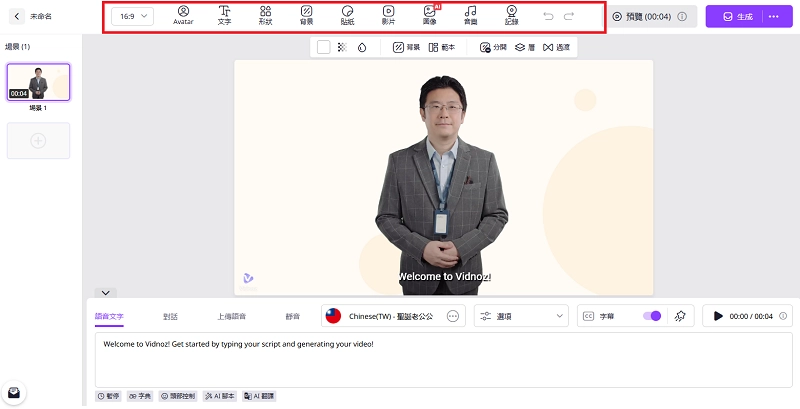Screen dimensions: 800x409
Task: Switch to the 靜音 tab
Action: 293,316
